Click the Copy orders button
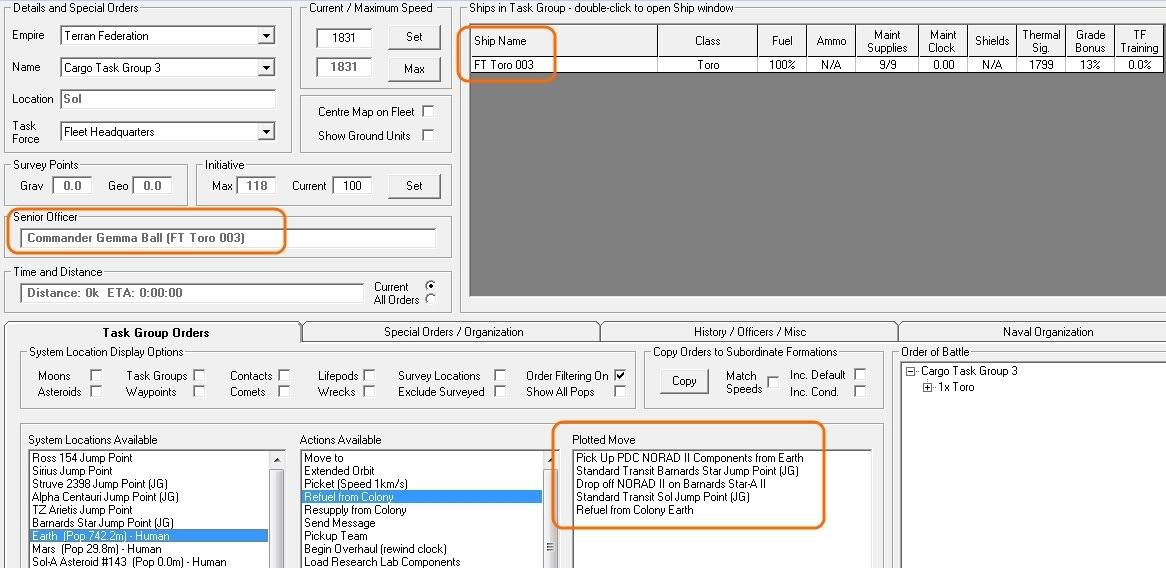This screenshot has height=568, width=1166. click(684, 381)
